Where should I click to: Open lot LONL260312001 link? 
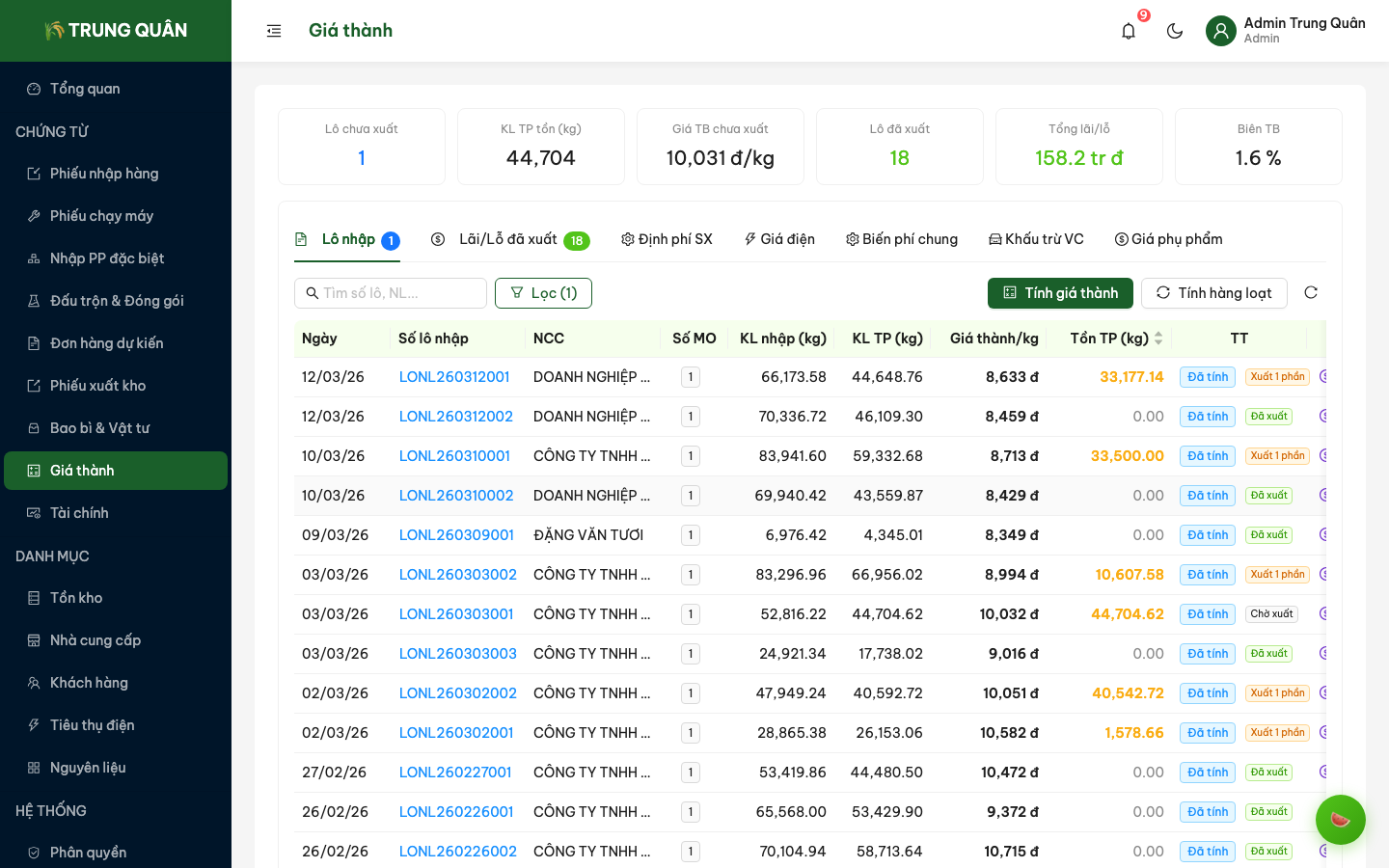point(454,377)
